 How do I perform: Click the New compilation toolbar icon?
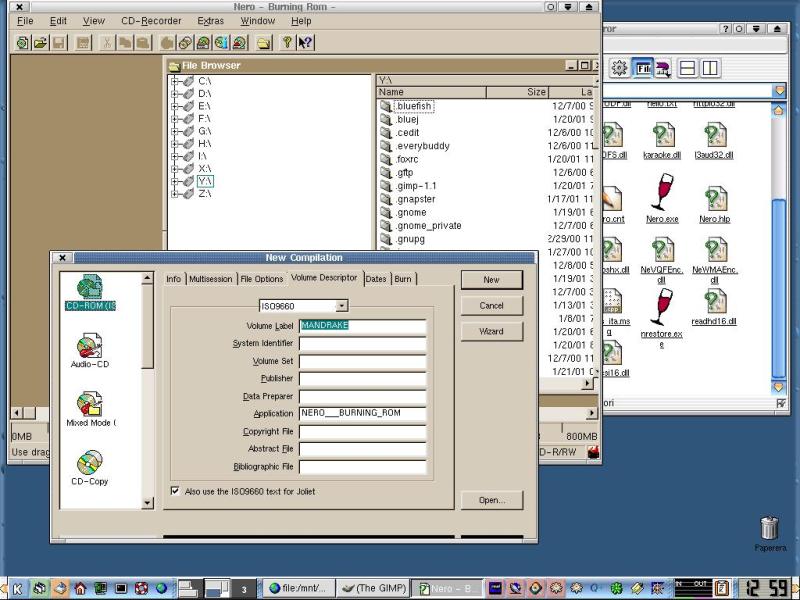[22, 43]
